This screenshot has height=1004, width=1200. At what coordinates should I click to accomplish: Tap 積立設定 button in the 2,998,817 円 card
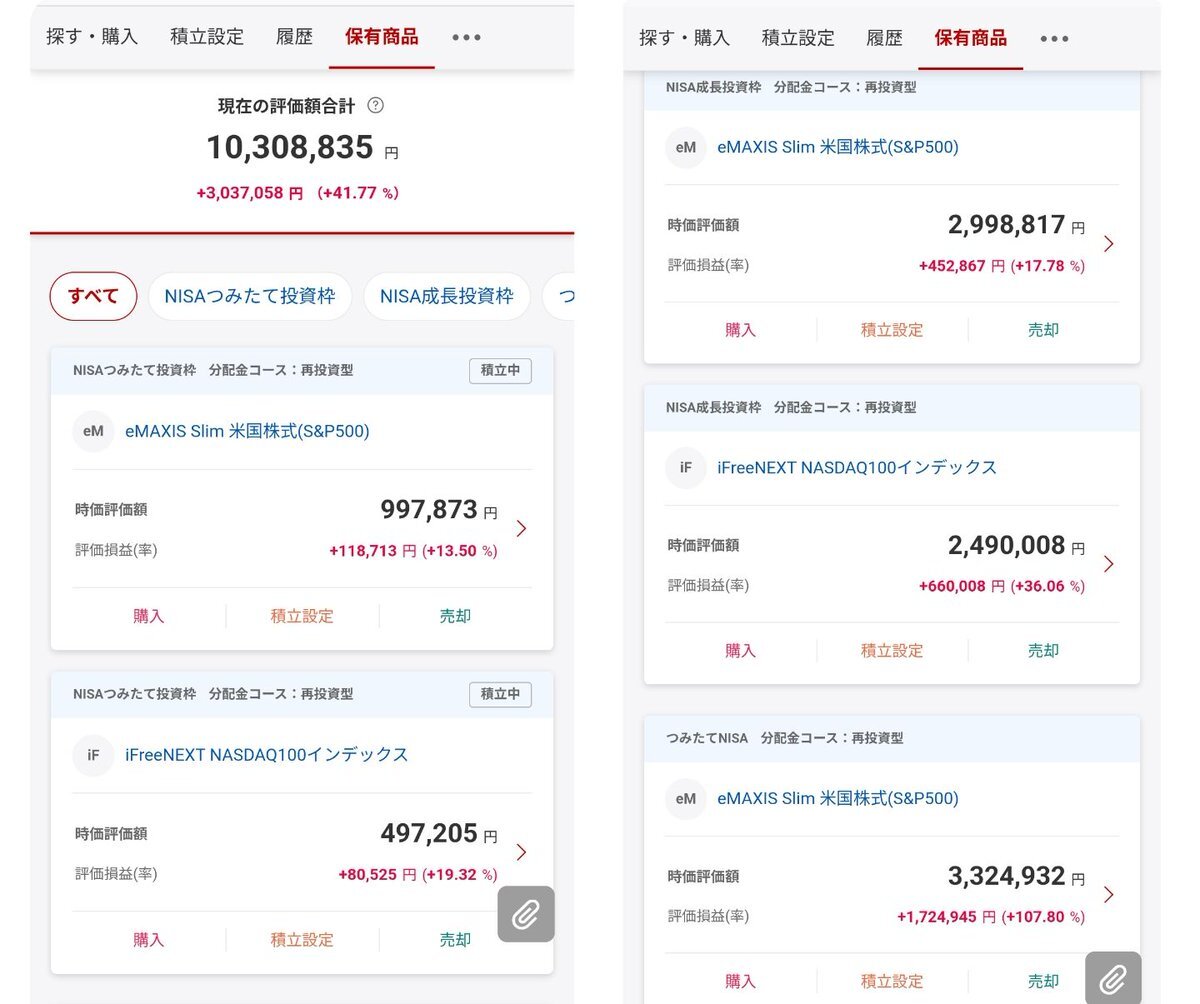(892, 330)
